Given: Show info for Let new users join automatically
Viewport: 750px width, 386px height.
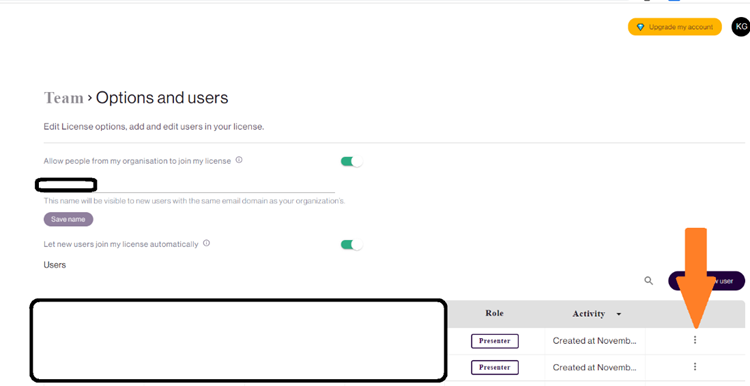Looking at the screenshot, I should pyautogui.click(x=206, y=243).
